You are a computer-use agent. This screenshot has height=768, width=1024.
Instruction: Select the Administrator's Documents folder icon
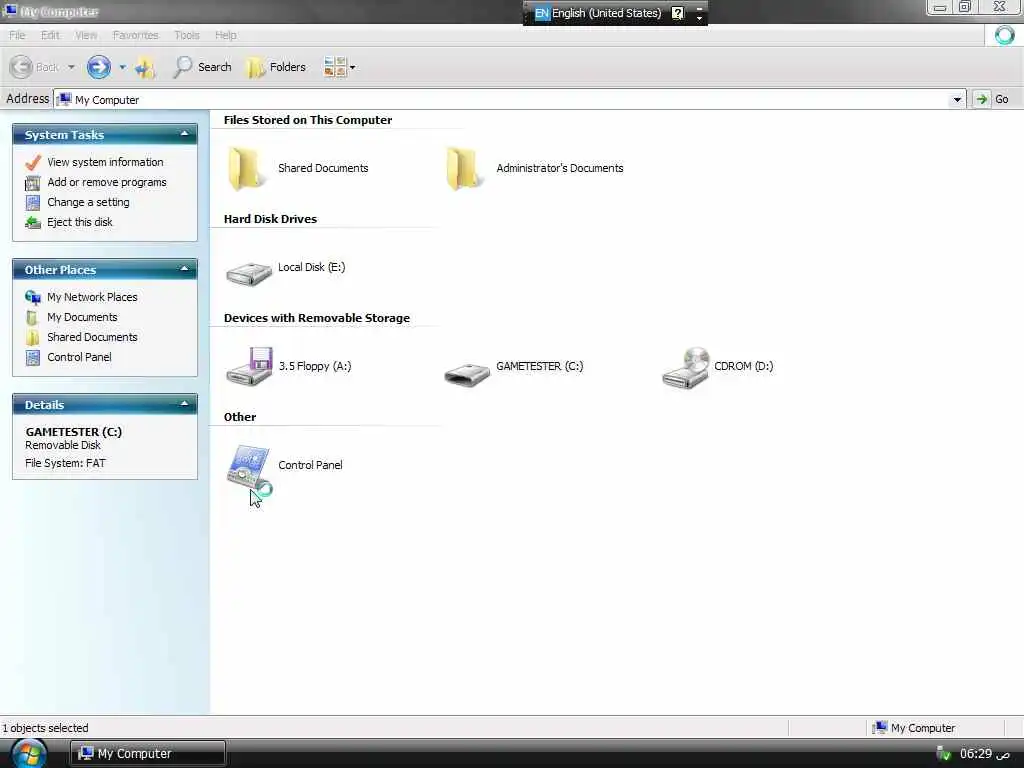click(464, 169)
